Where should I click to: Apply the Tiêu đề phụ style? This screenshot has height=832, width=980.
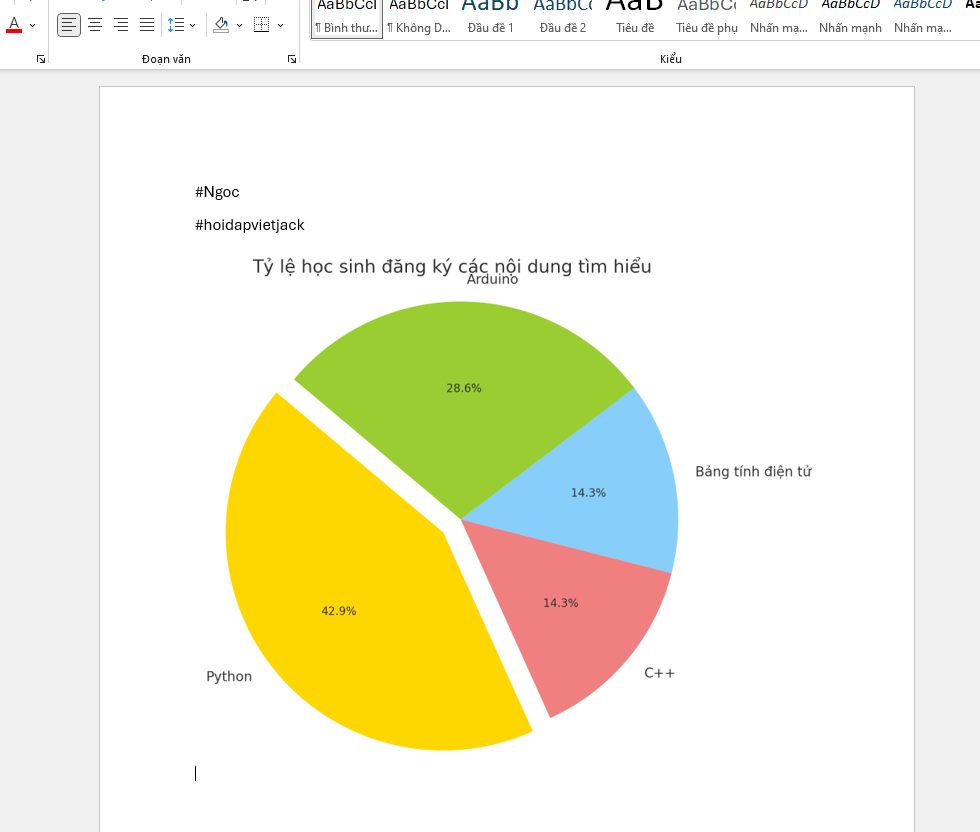click(x=706, y=17)
